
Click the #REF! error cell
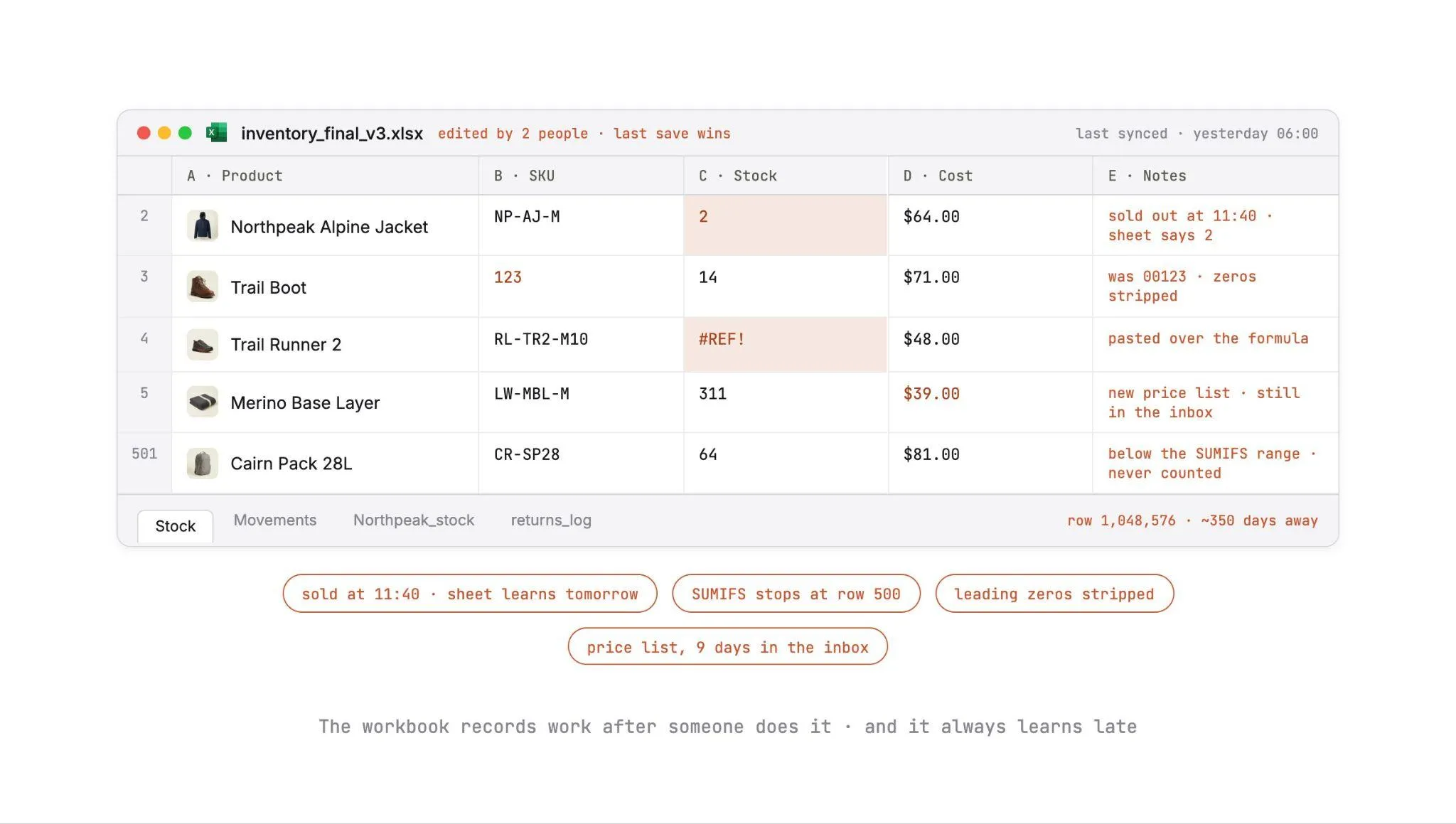tap(786, 345)
